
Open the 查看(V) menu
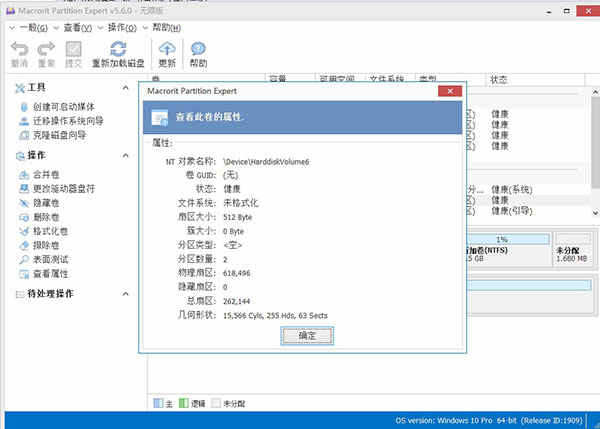click(x=78, y=28)
